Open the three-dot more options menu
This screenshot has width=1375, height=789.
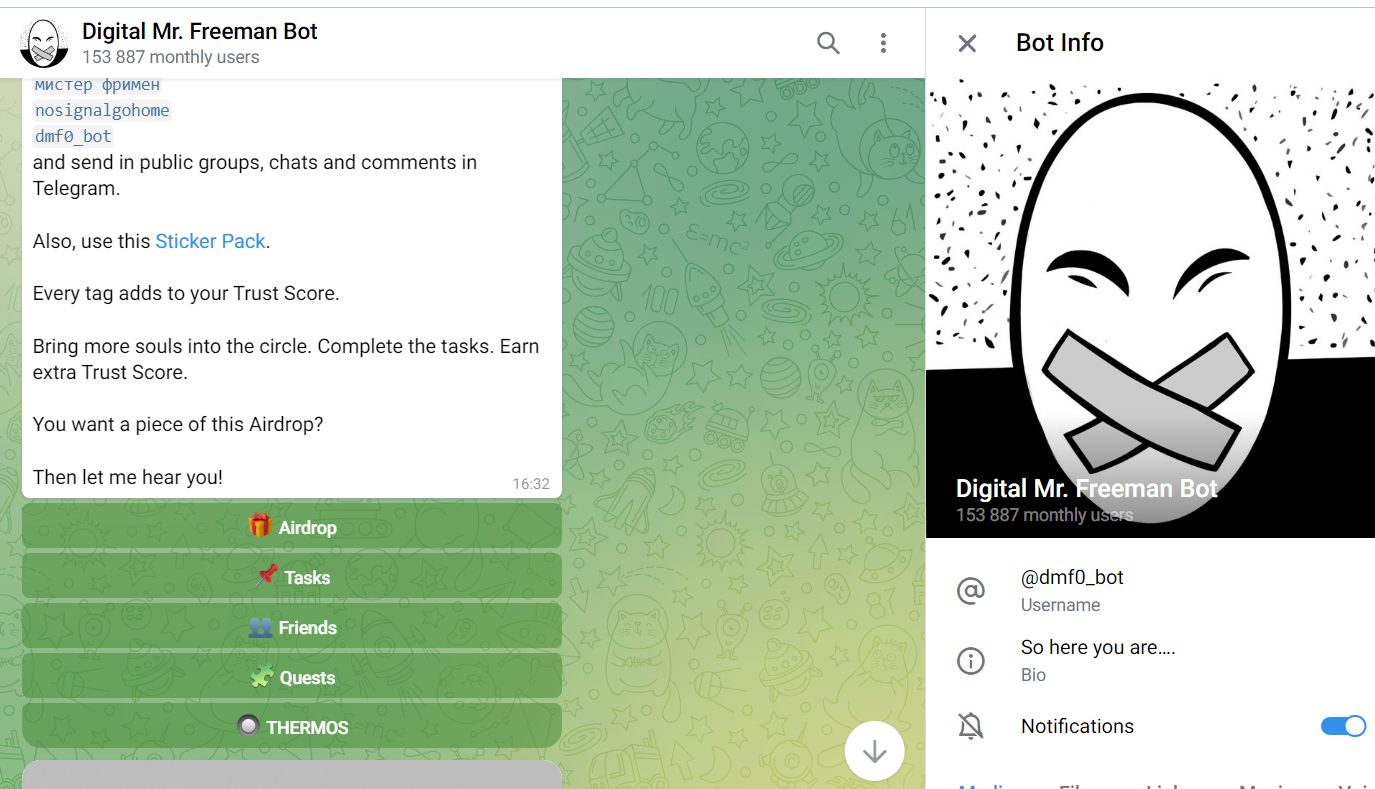[x=883, y=43]
